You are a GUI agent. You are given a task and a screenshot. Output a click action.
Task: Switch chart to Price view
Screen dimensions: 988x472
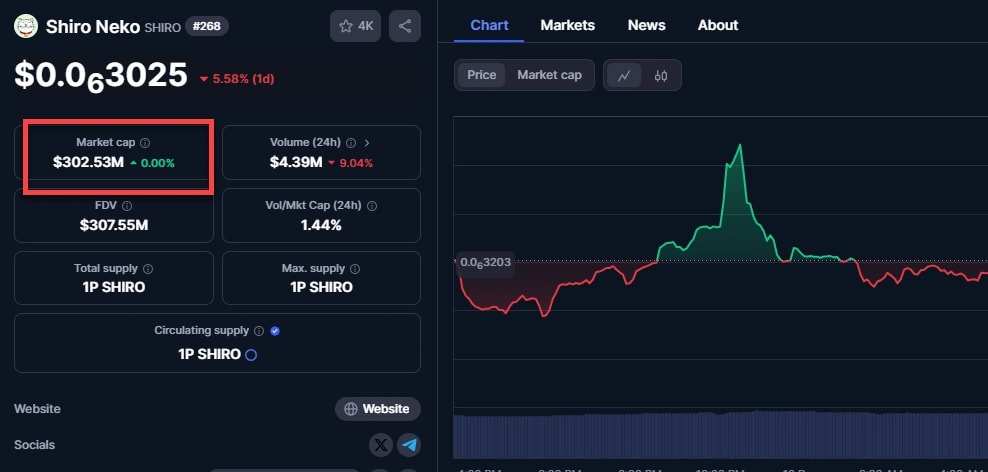481,75
